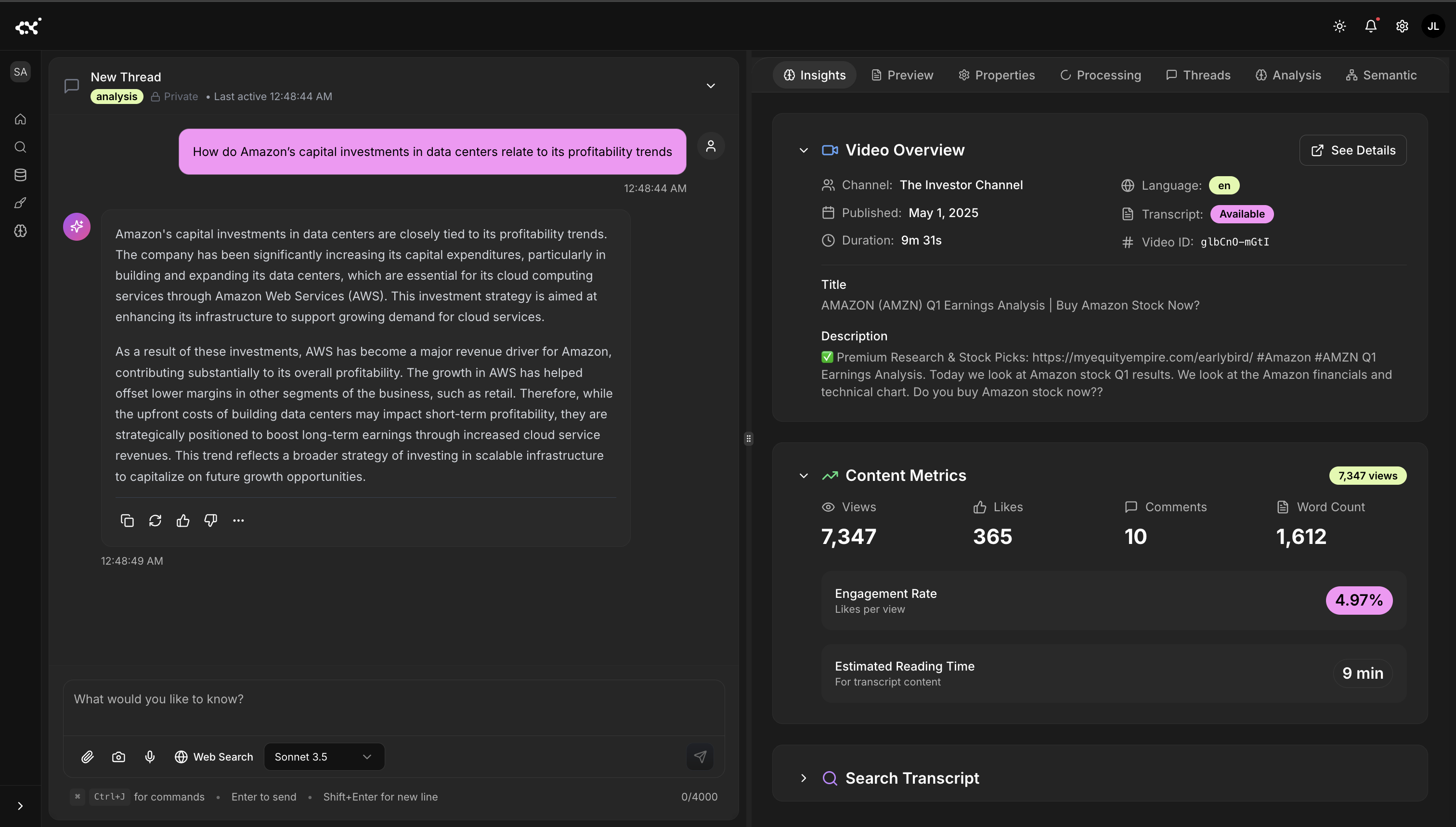Image resolution: width=1456 pixels, height=827 pixels.
Task: Attach a file with paperclip icon
Action: [88, 757]
